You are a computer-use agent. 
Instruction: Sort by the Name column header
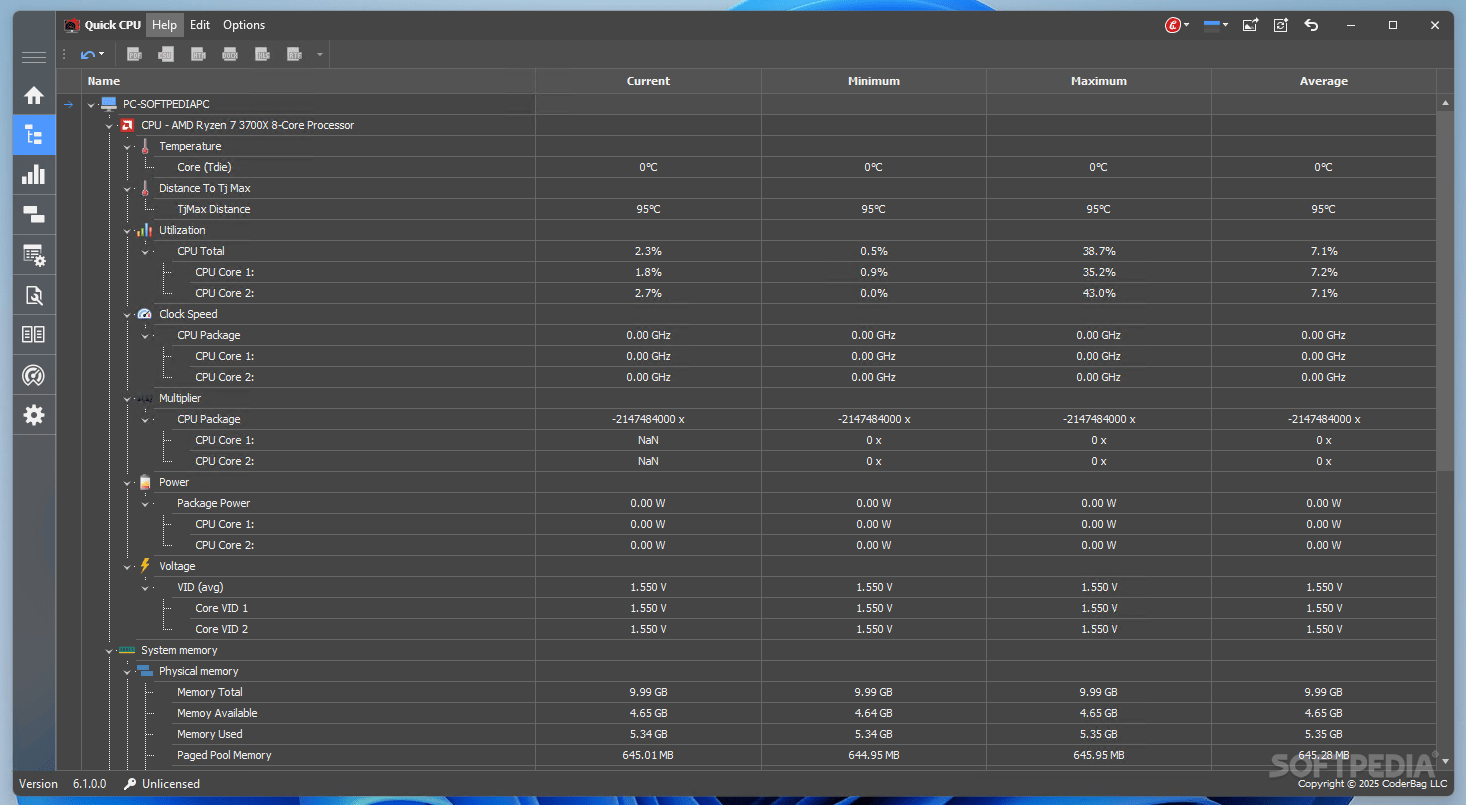click(308, 81)
